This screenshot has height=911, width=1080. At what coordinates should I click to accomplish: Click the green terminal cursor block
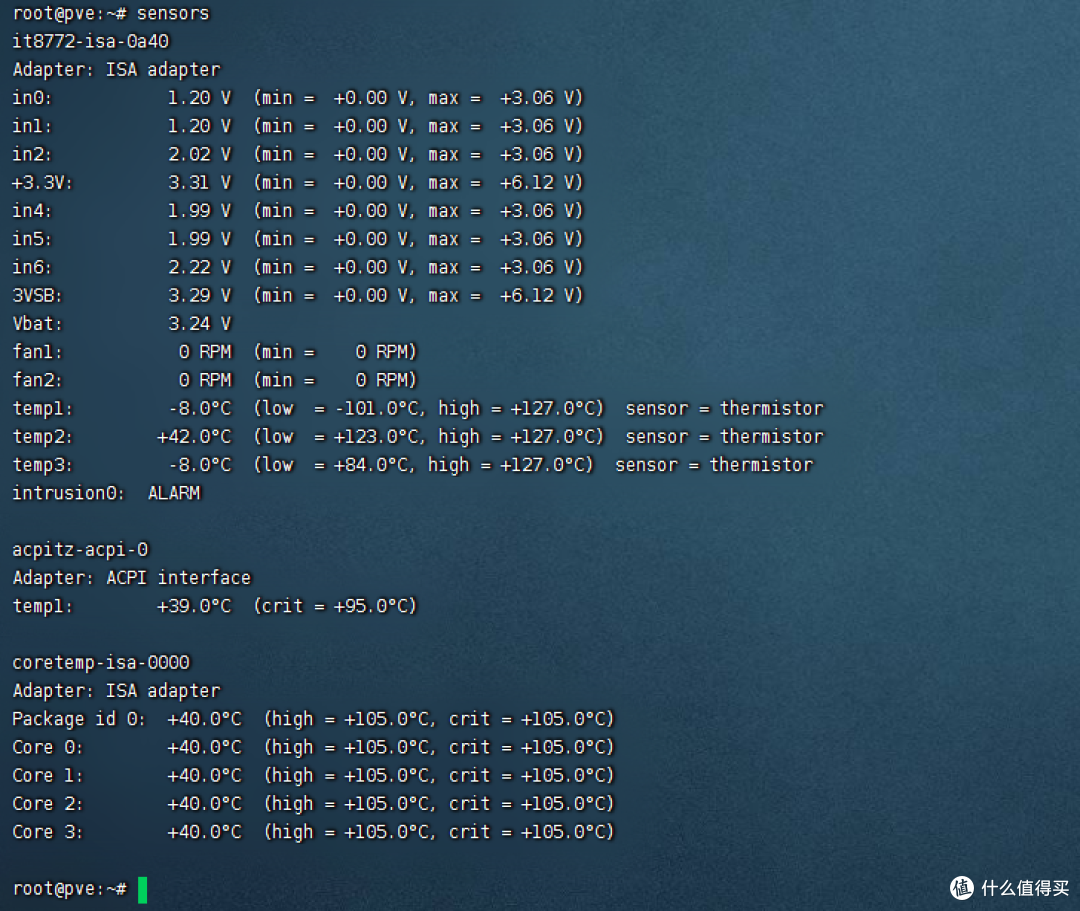[x=143, y=890]
